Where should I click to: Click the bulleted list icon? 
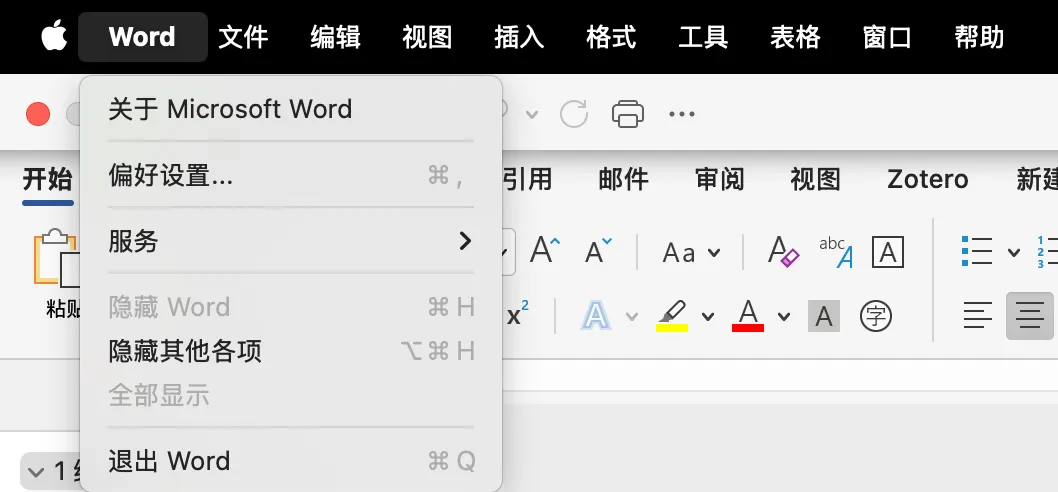[976, 252]
